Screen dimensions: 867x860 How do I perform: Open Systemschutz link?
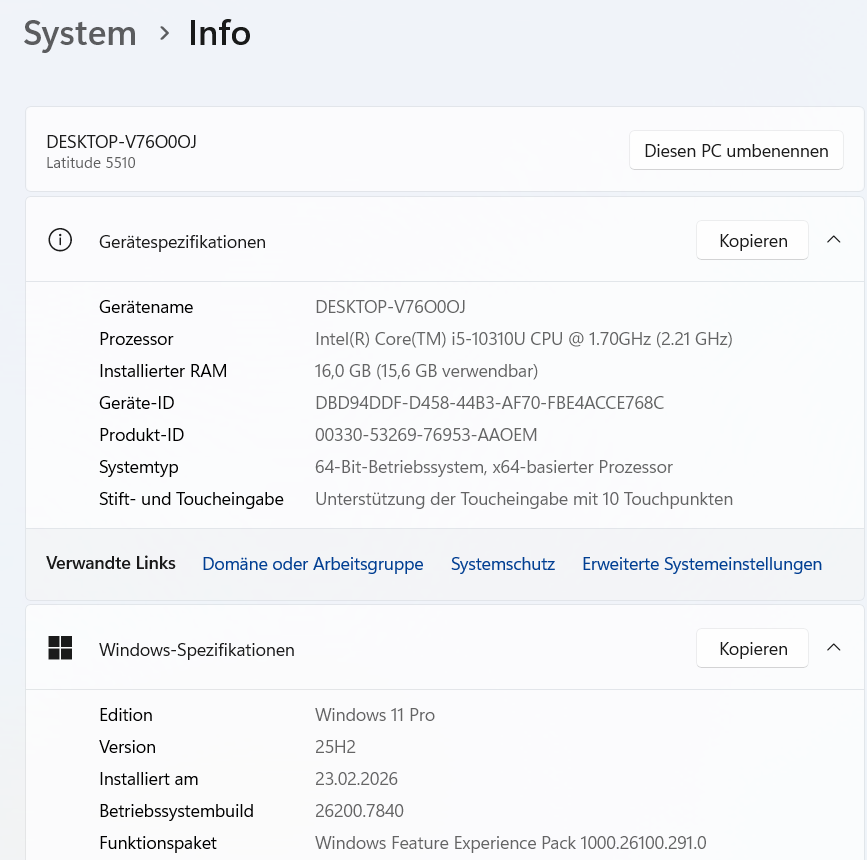(503, 564)
